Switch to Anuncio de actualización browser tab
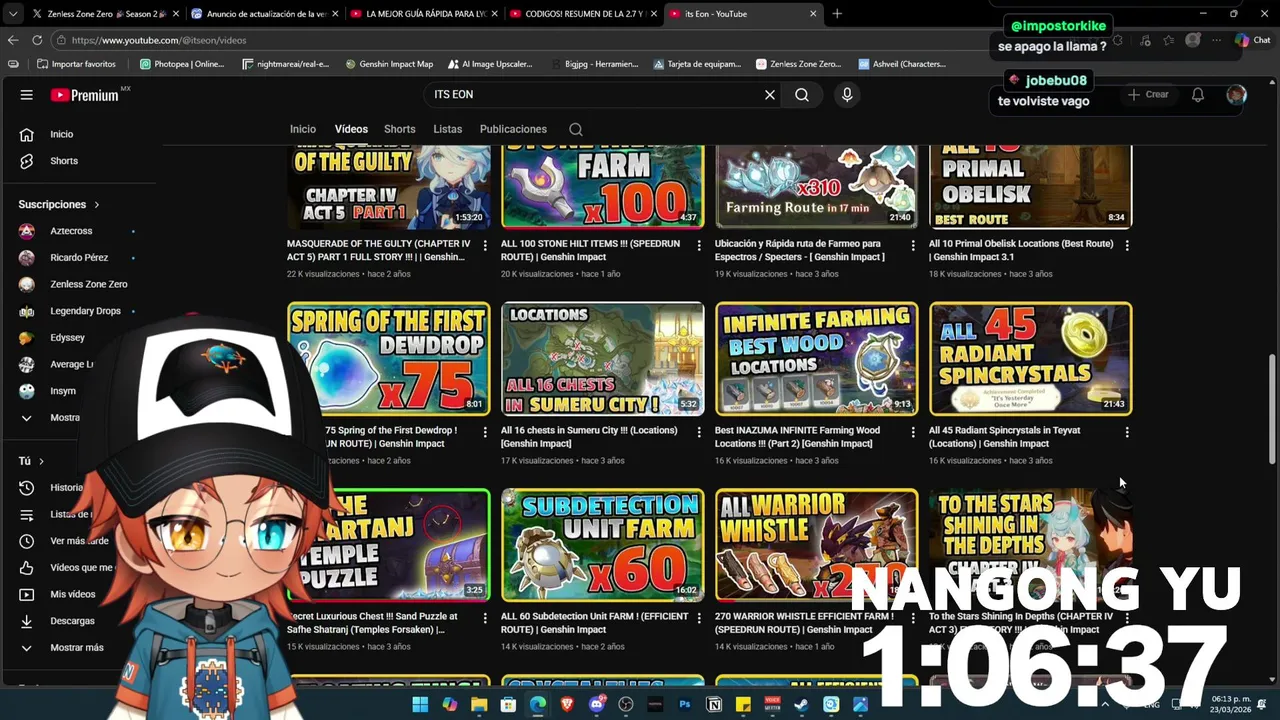Viewport: 1280px width, 720px height. [262, 14]
